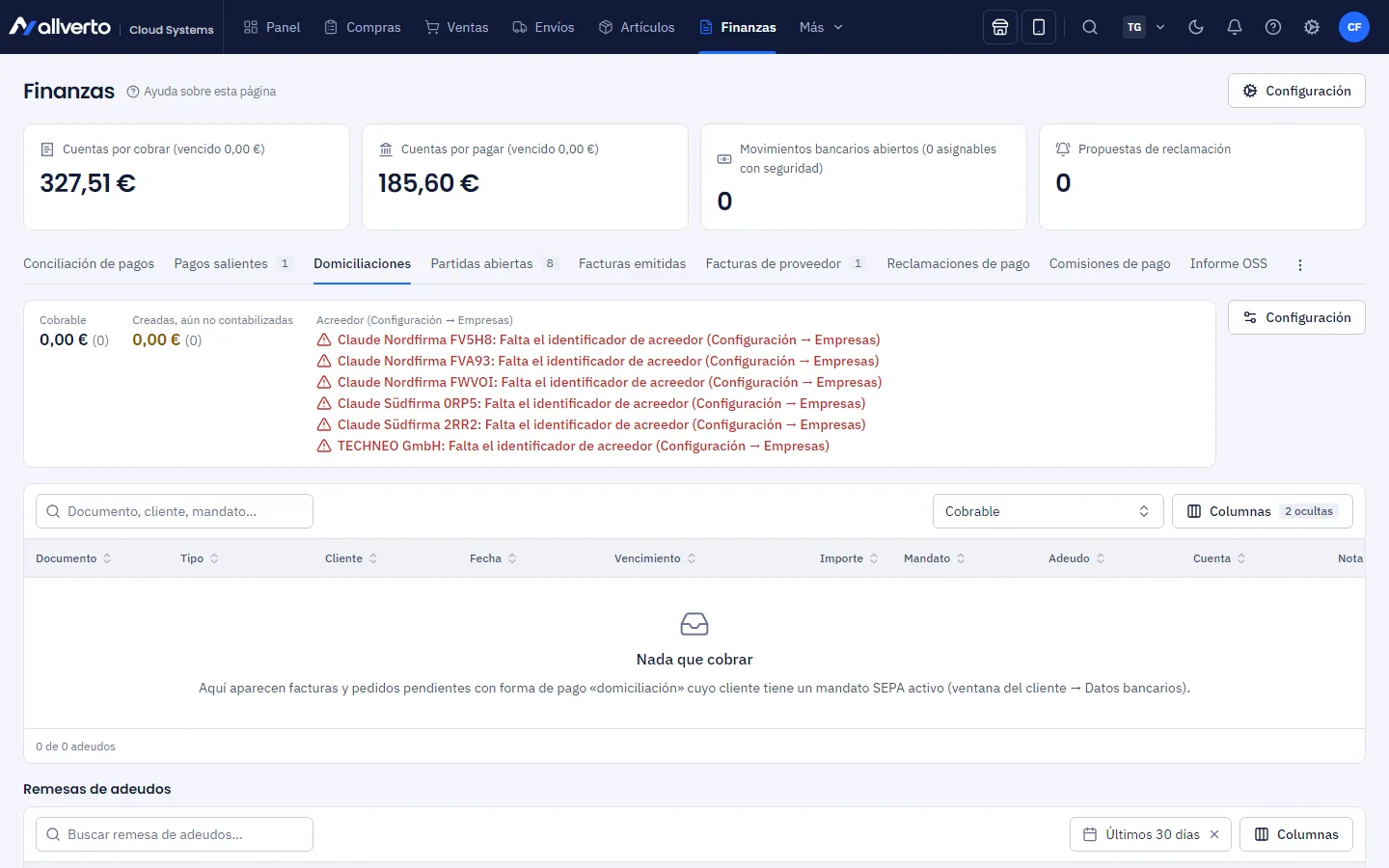Open Cuentas por cobrar card
1389x868 pixels.
tap(186, 176)
